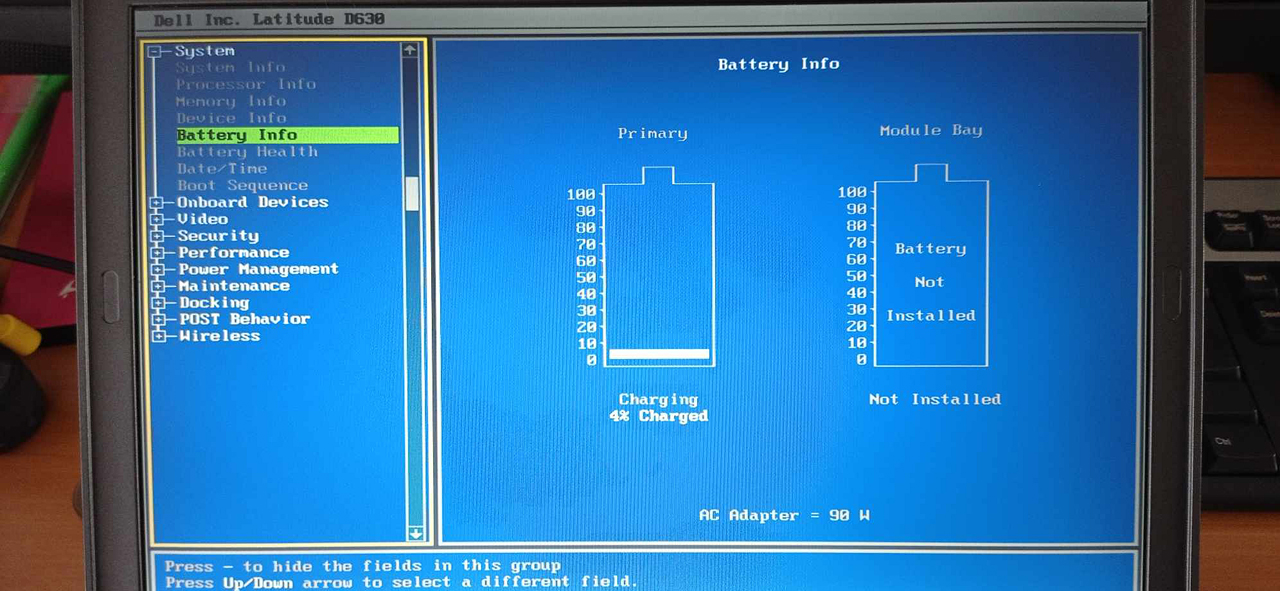Viewport: 1280px width, 591px height.
Task: Open Boot Sequence entry
Action: [242, 185]
